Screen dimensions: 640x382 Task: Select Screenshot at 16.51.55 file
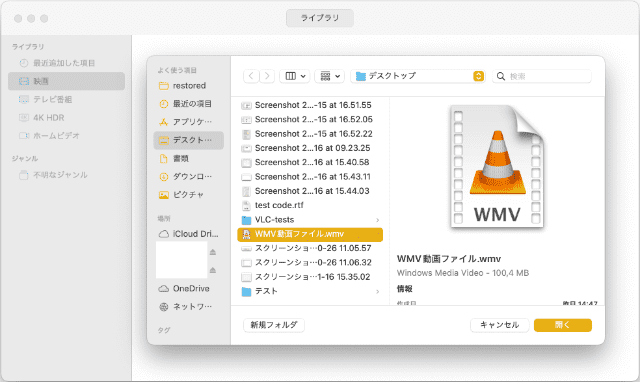click(310, 105)
